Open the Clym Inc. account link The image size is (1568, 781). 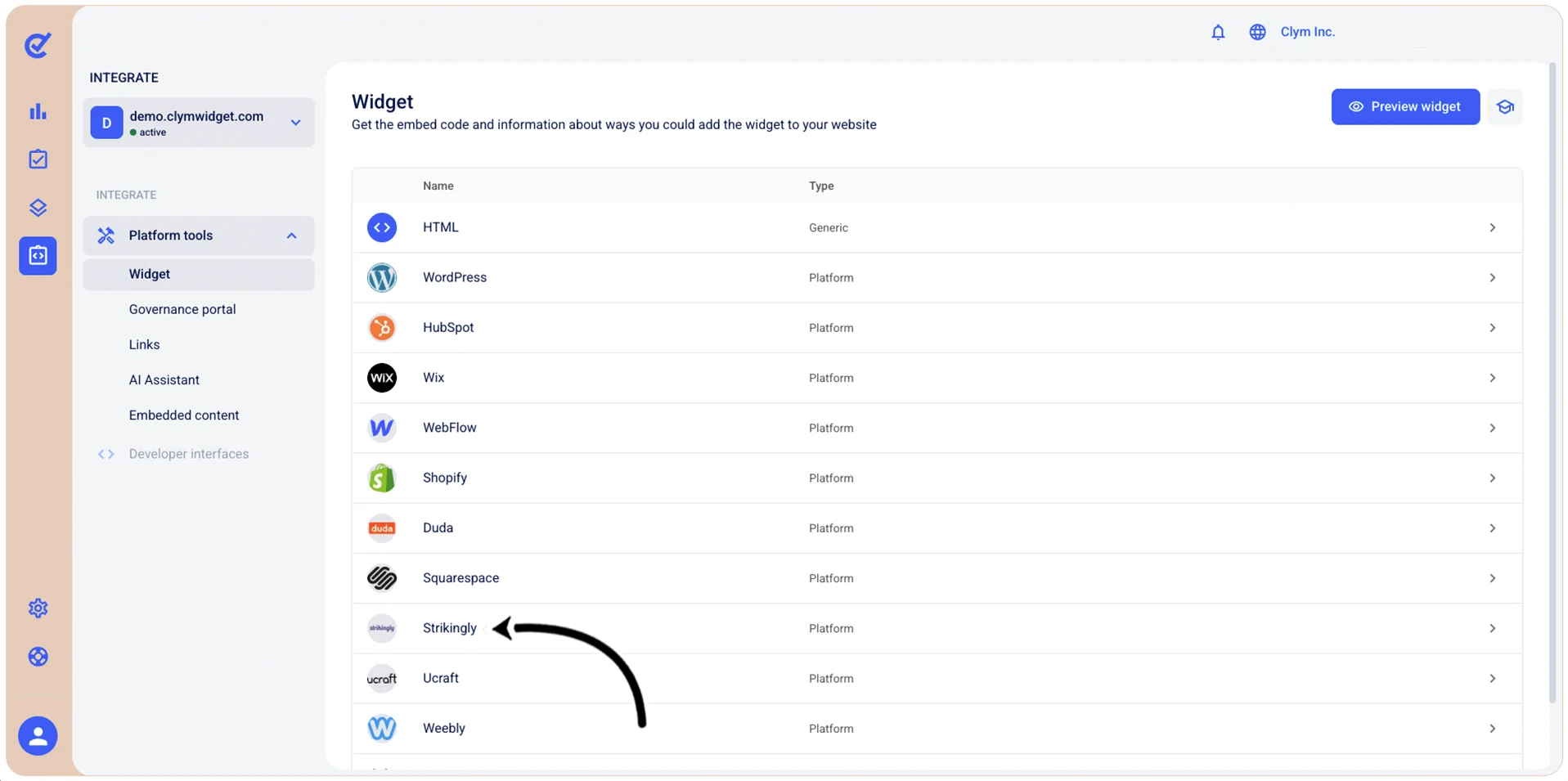[x=1307, y=32]
